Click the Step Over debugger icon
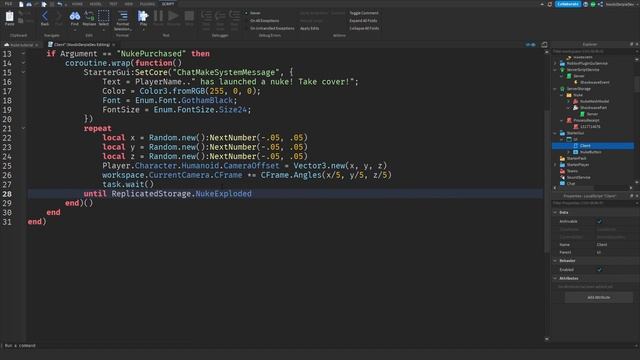 tap(220, 16)
